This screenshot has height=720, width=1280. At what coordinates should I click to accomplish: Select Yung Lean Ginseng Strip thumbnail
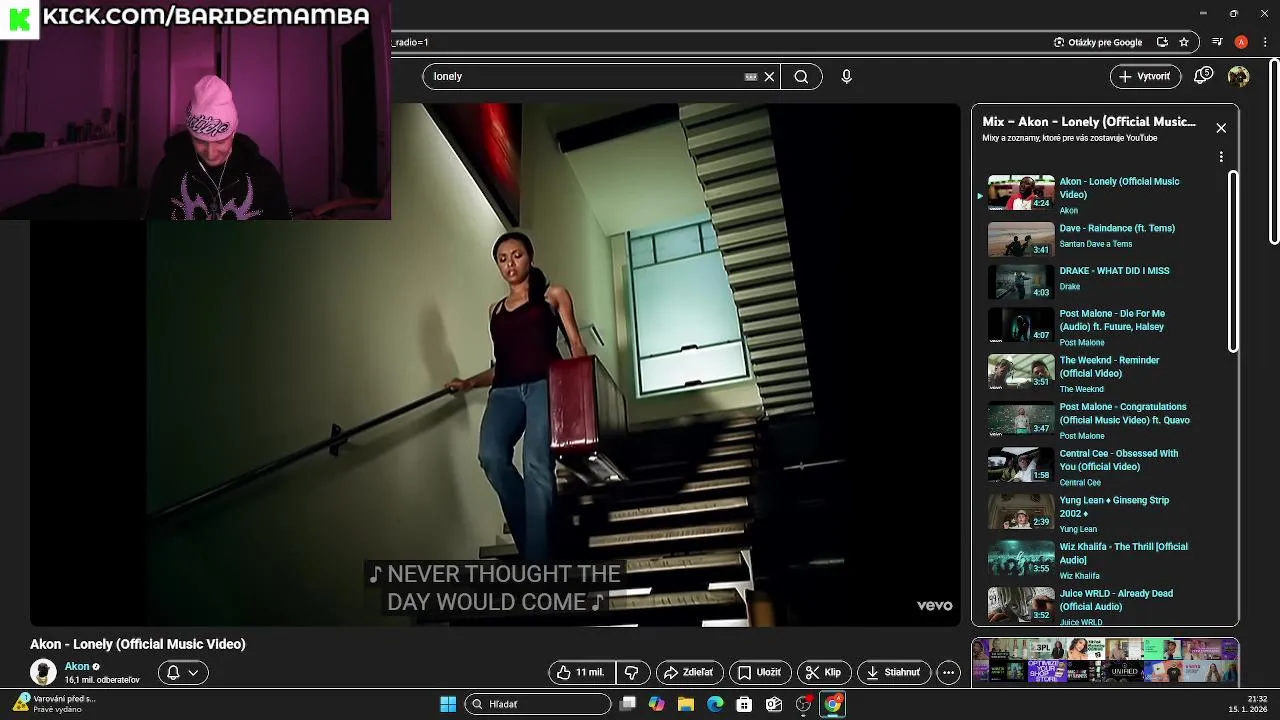pos(1021,512)
